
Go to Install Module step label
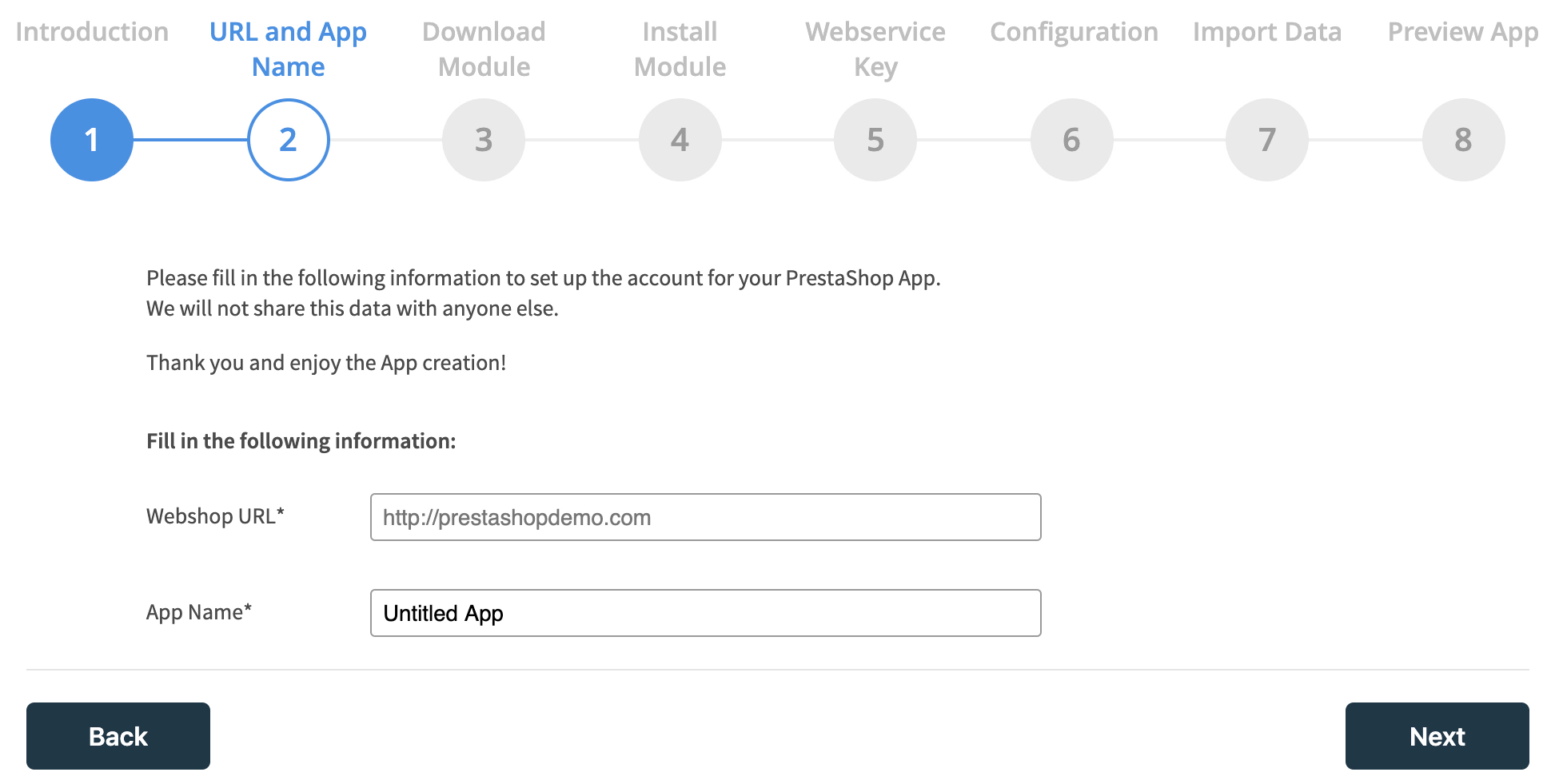680,49
